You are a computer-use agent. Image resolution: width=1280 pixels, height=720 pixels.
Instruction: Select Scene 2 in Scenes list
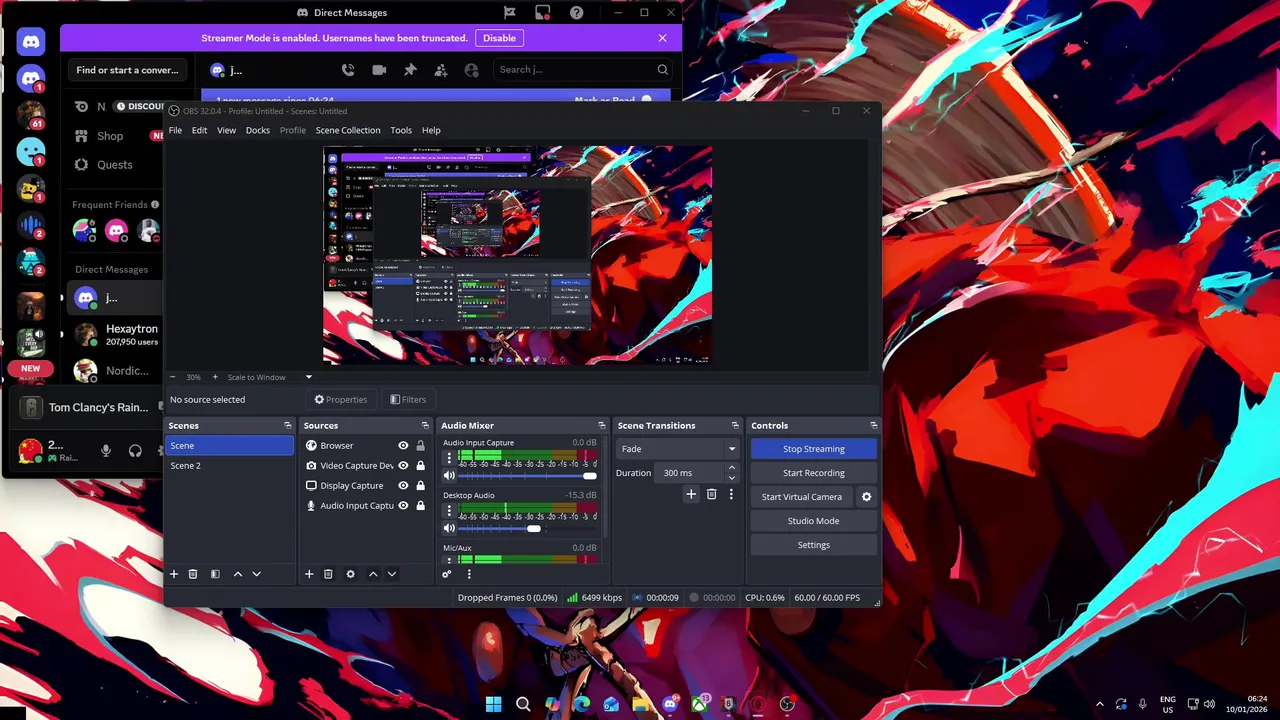(x=230, y=466)
